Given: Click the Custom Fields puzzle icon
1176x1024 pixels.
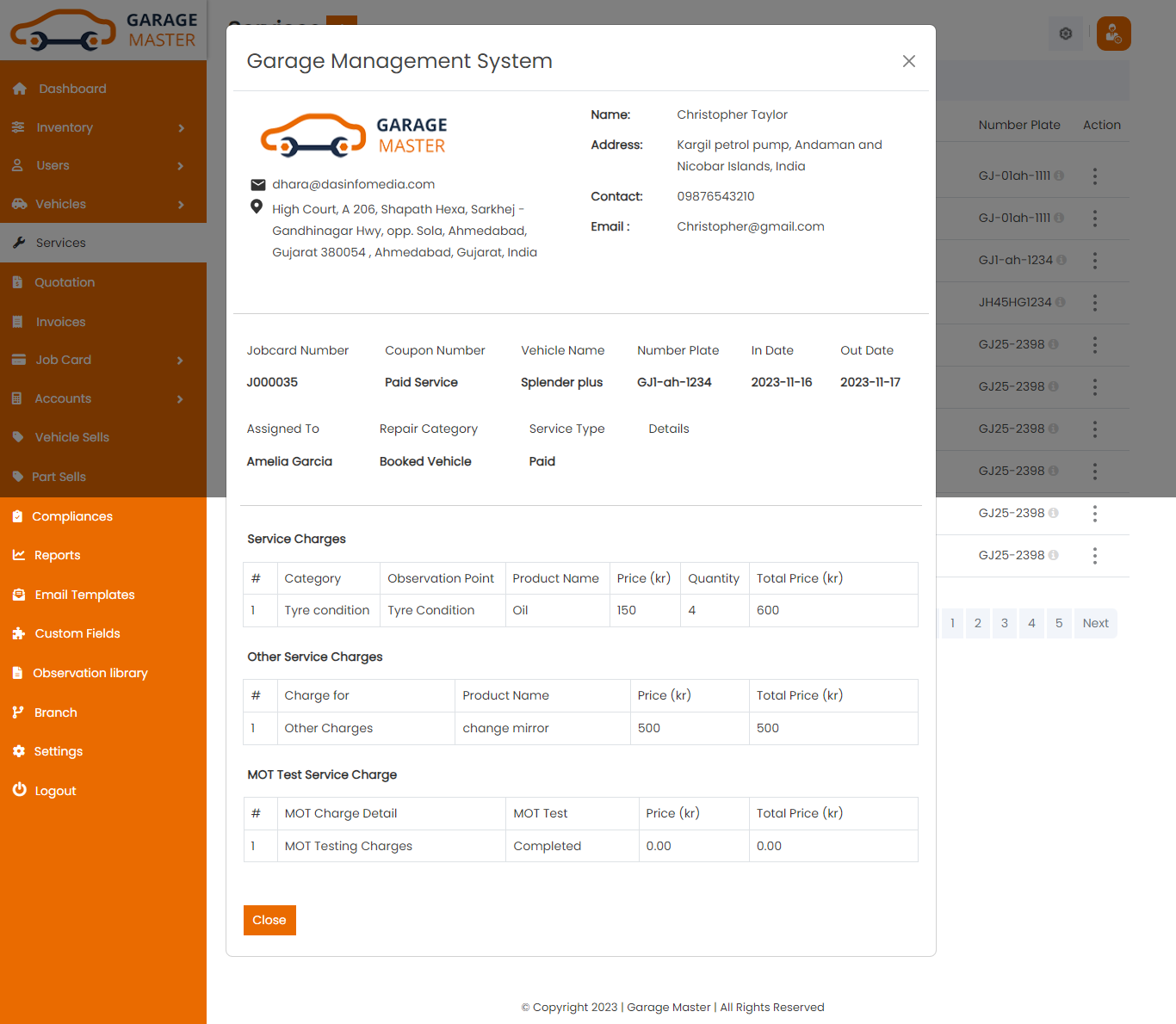Looking at the screenshot, I should (x=19, y=633).
